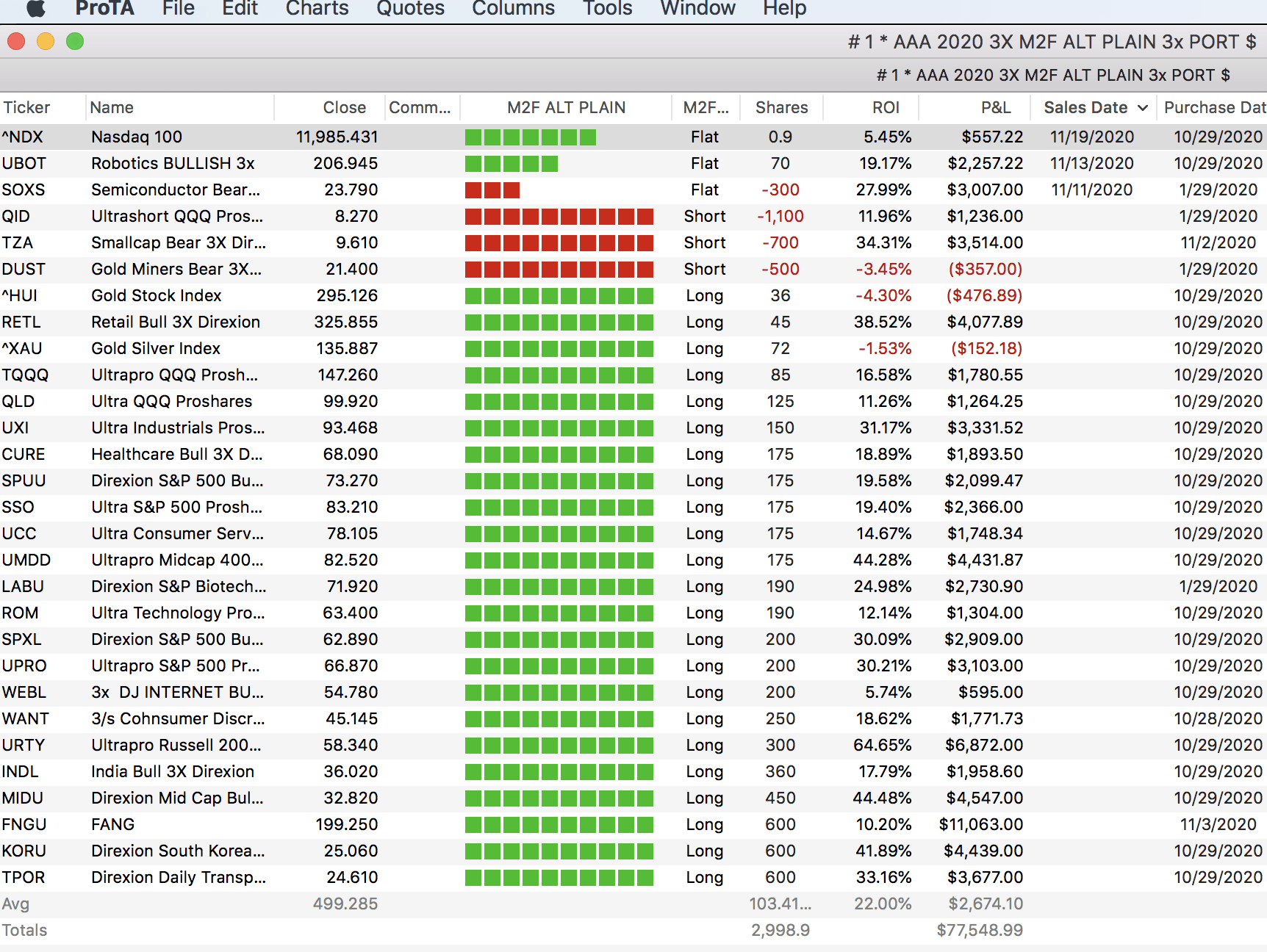The image size is (1267, 952).
Task: Click the yellow minimize window button
Action: tap(46, 41)
